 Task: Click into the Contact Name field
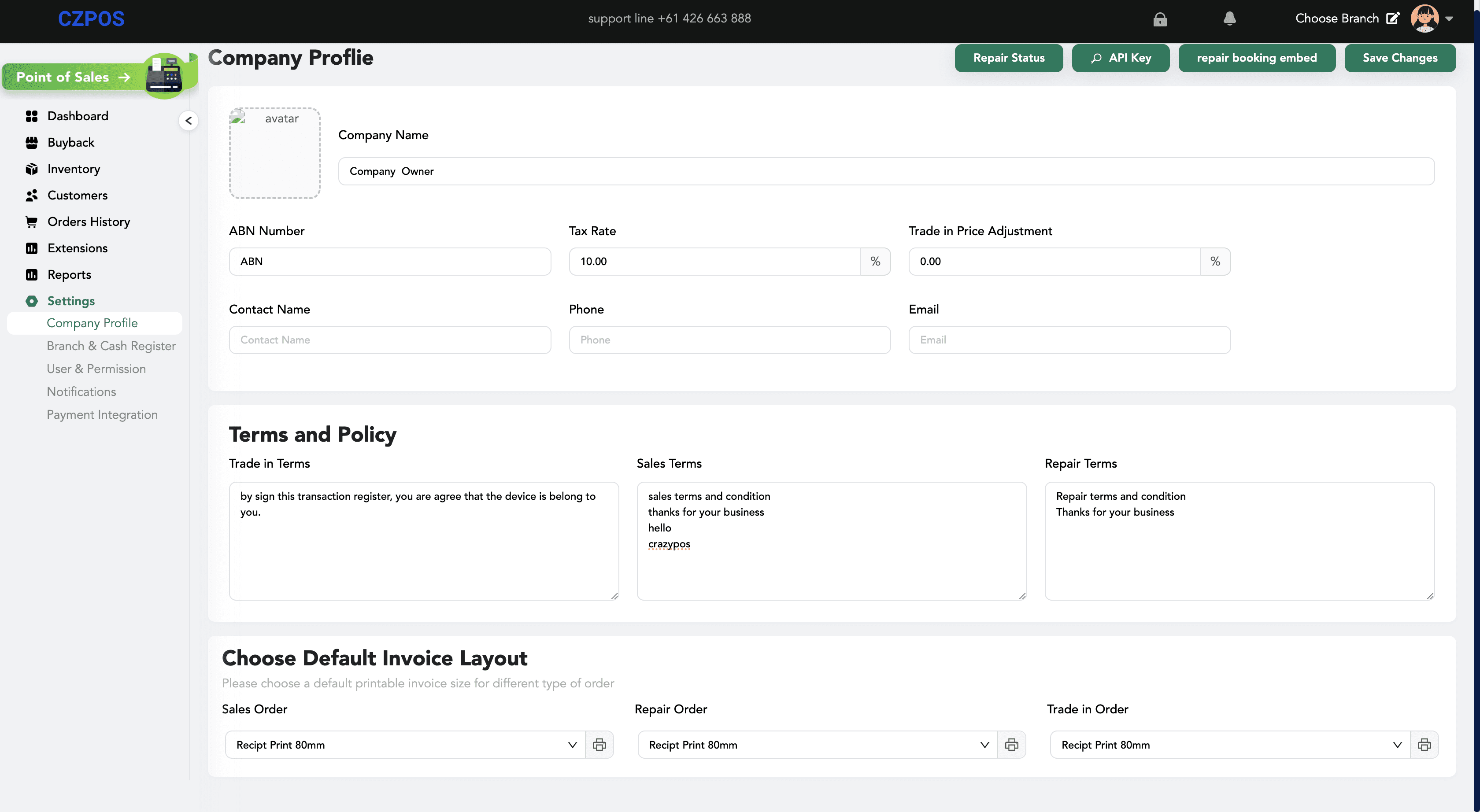coord(389,340)
